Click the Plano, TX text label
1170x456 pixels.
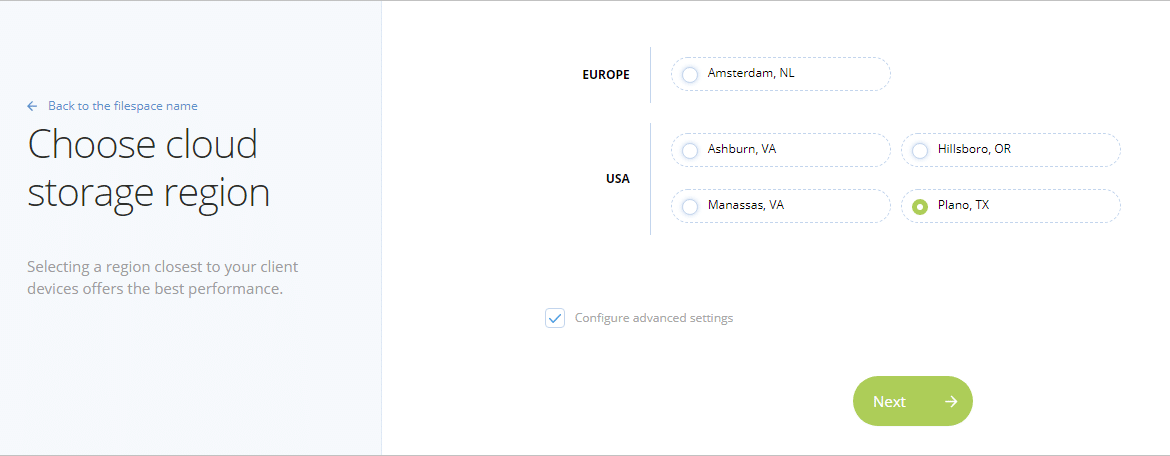click(963, 204)
